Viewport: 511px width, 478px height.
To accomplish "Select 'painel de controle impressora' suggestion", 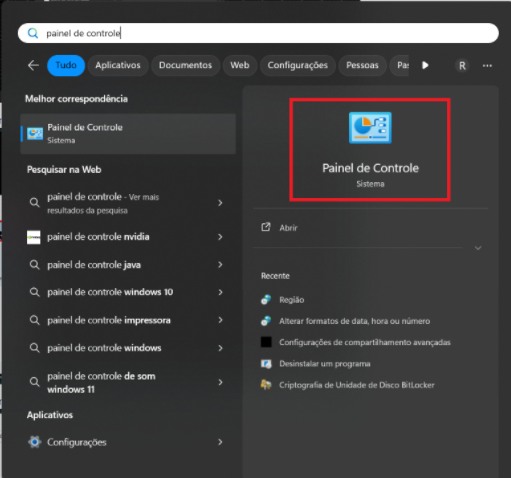I will coord(128,320).
